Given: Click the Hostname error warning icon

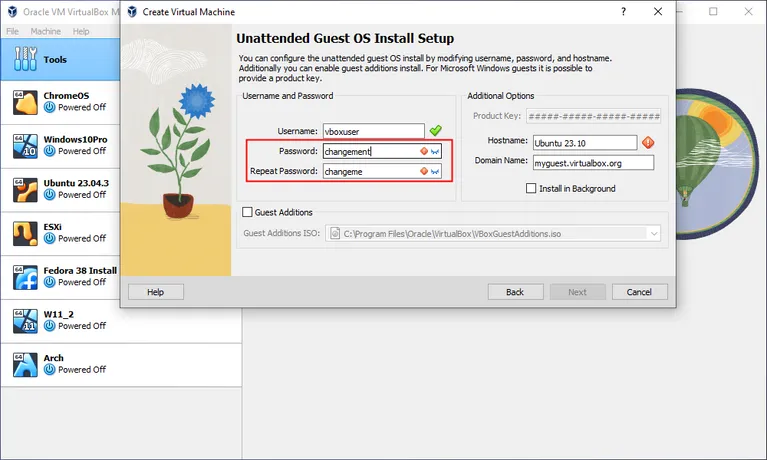Looking at the screenshot, I should [x=648, y=142].
